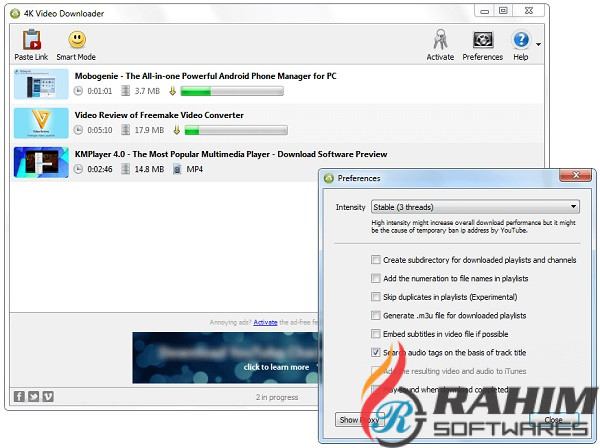Click the MP4 format icon in KMPlayer row
600x448 pixels.
pos(176,169)
